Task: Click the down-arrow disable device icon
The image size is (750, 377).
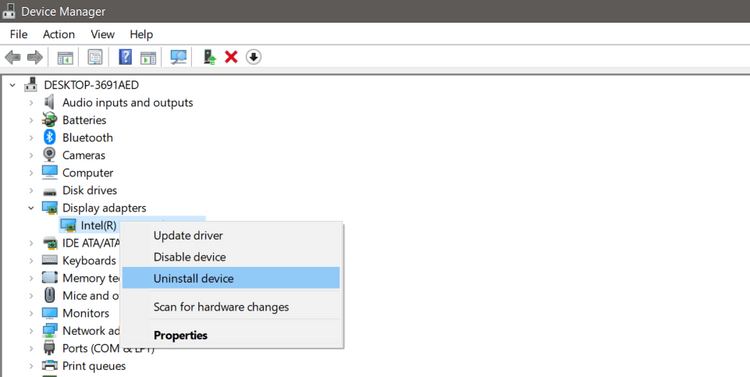Action: tap(253, 57)
